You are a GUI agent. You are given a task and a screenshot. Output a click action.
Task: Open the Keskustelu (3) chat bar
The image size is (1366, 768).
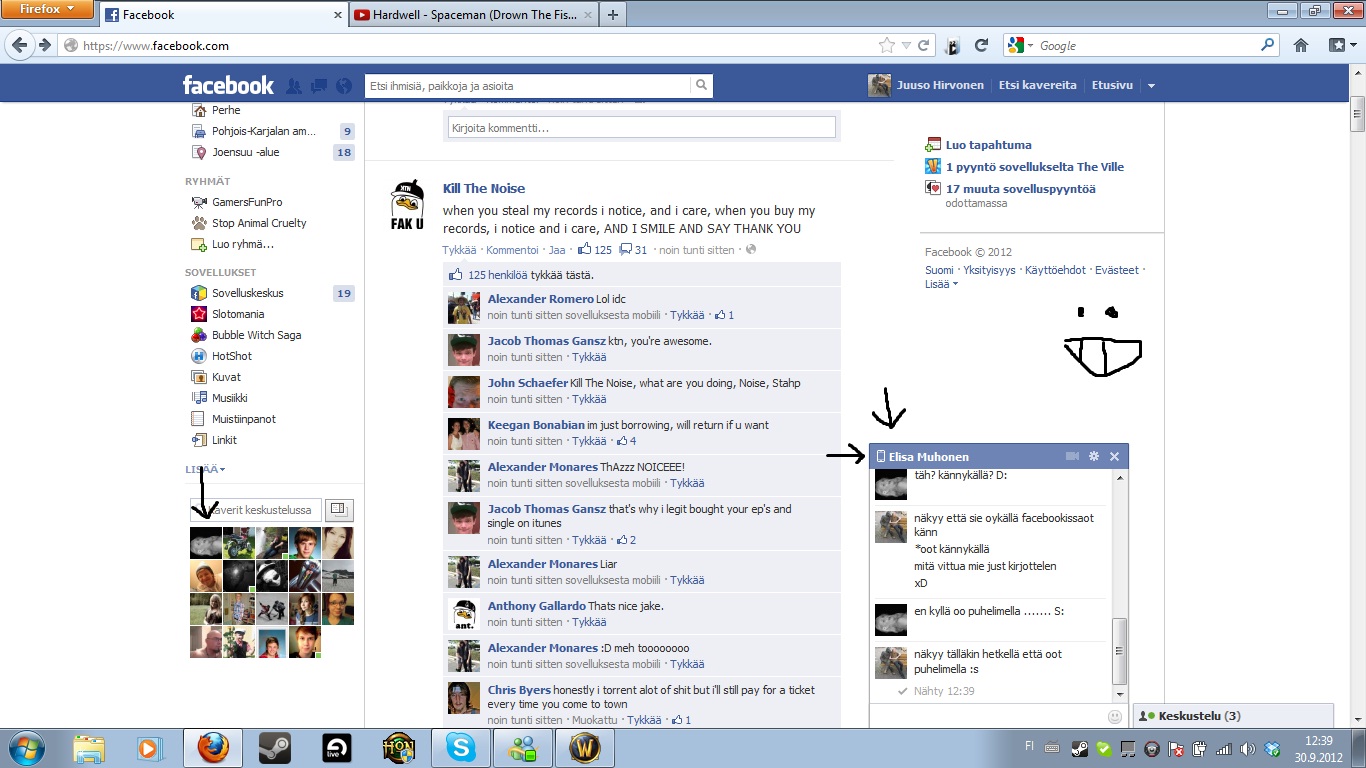[x=1233, y=716]
